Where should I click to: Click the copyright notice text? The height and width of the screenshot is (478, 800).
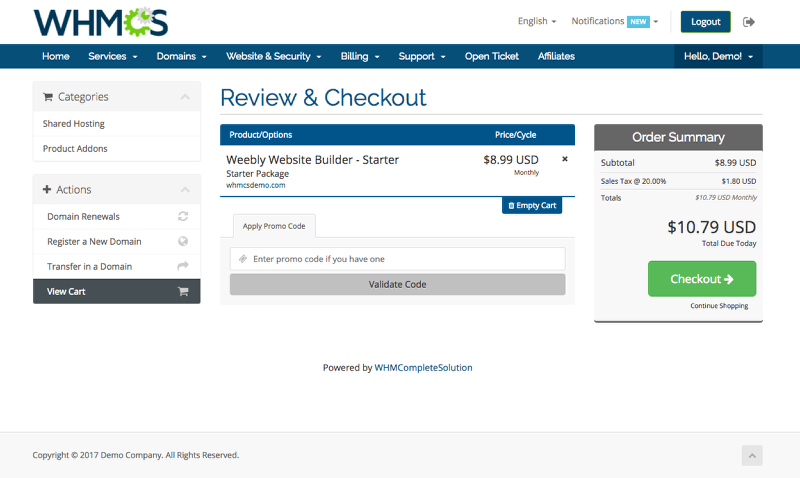[136, 455]
